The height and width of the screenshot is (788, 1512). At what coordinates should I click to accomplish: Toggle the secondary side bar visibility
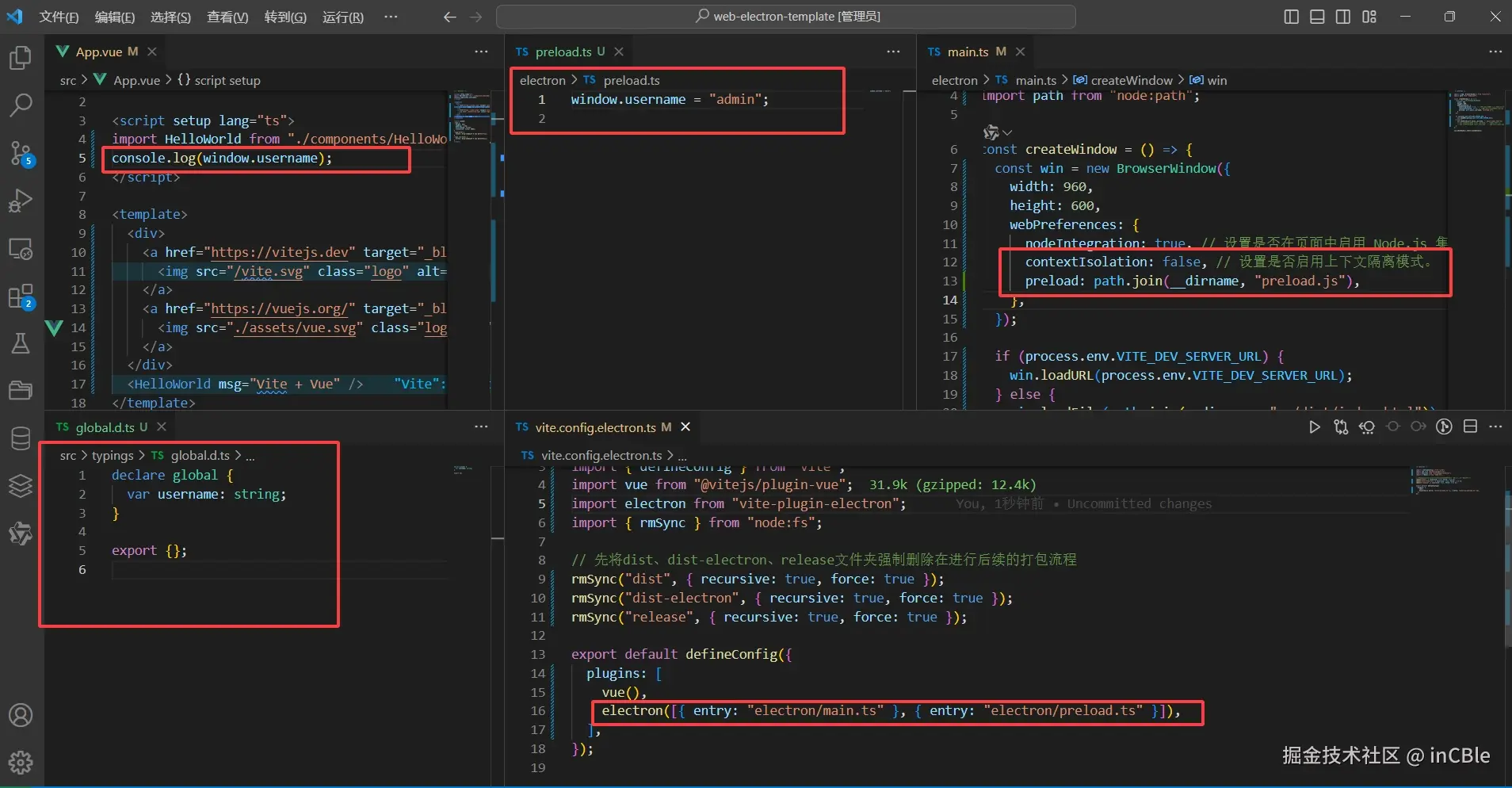pyautogui.click(x=1343, y=17)
